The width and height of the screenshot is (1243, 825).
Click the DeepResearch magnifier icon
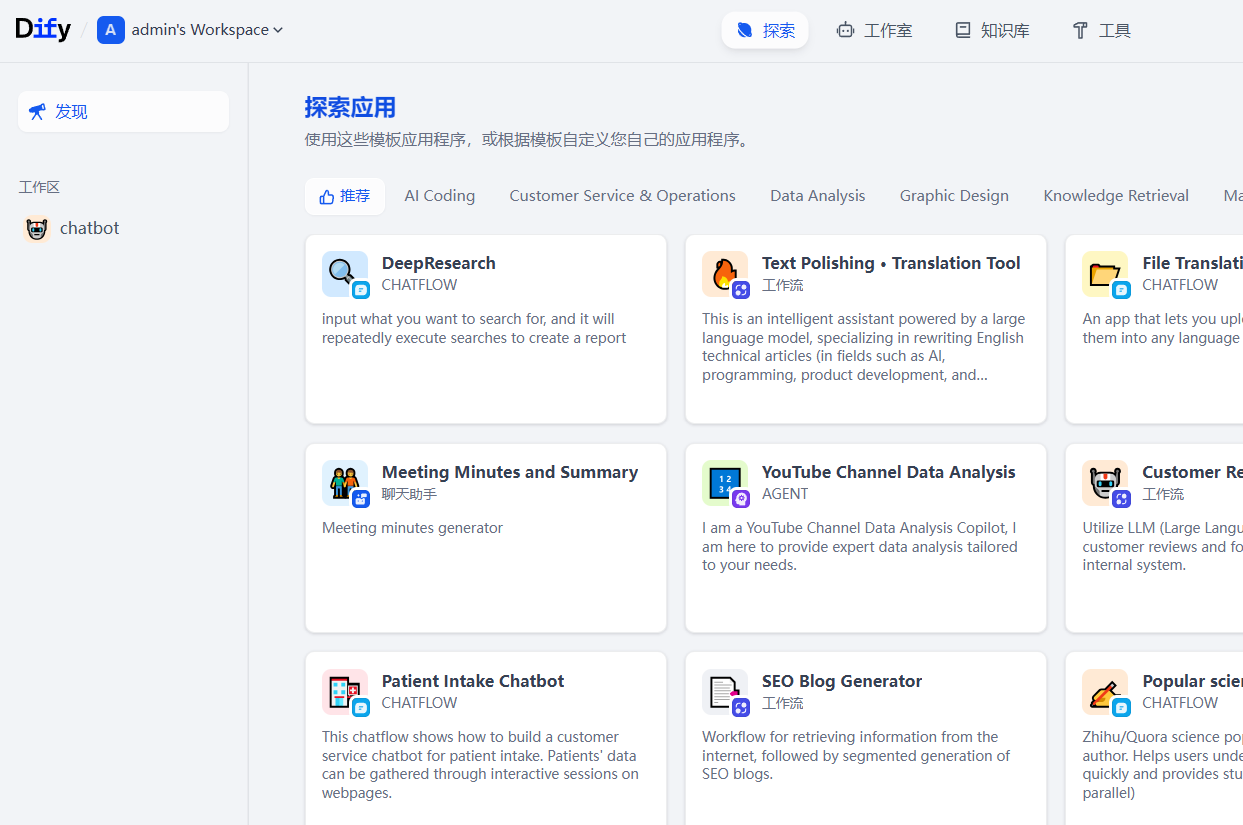pos(345,274)
